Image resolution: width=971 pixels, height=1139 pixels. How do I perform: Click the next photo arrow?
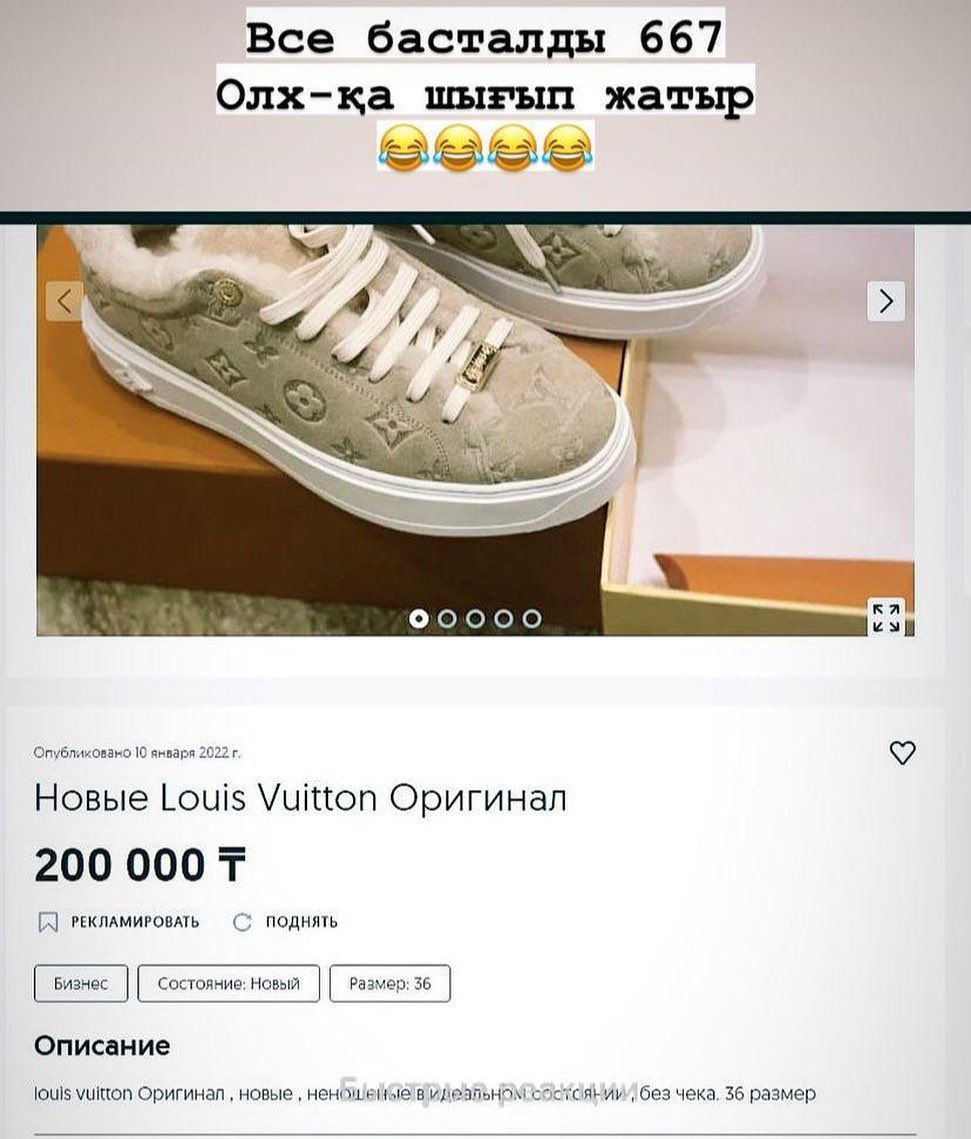click(886, 301)
